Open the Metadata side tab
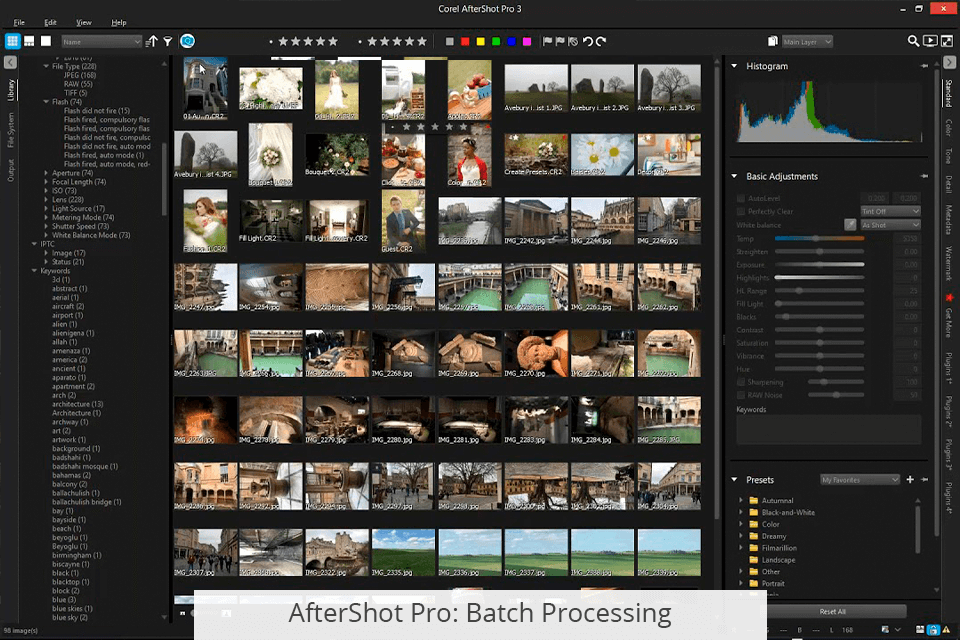The height and width of the screenshot is (640, 960). pos(949,219)
